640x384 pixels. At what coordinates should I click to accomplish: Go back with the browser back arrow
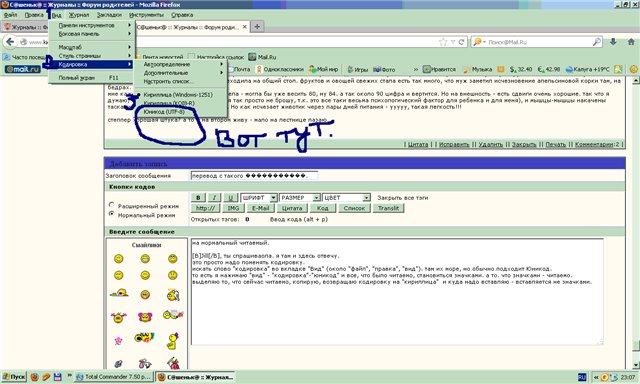point(10,42)
